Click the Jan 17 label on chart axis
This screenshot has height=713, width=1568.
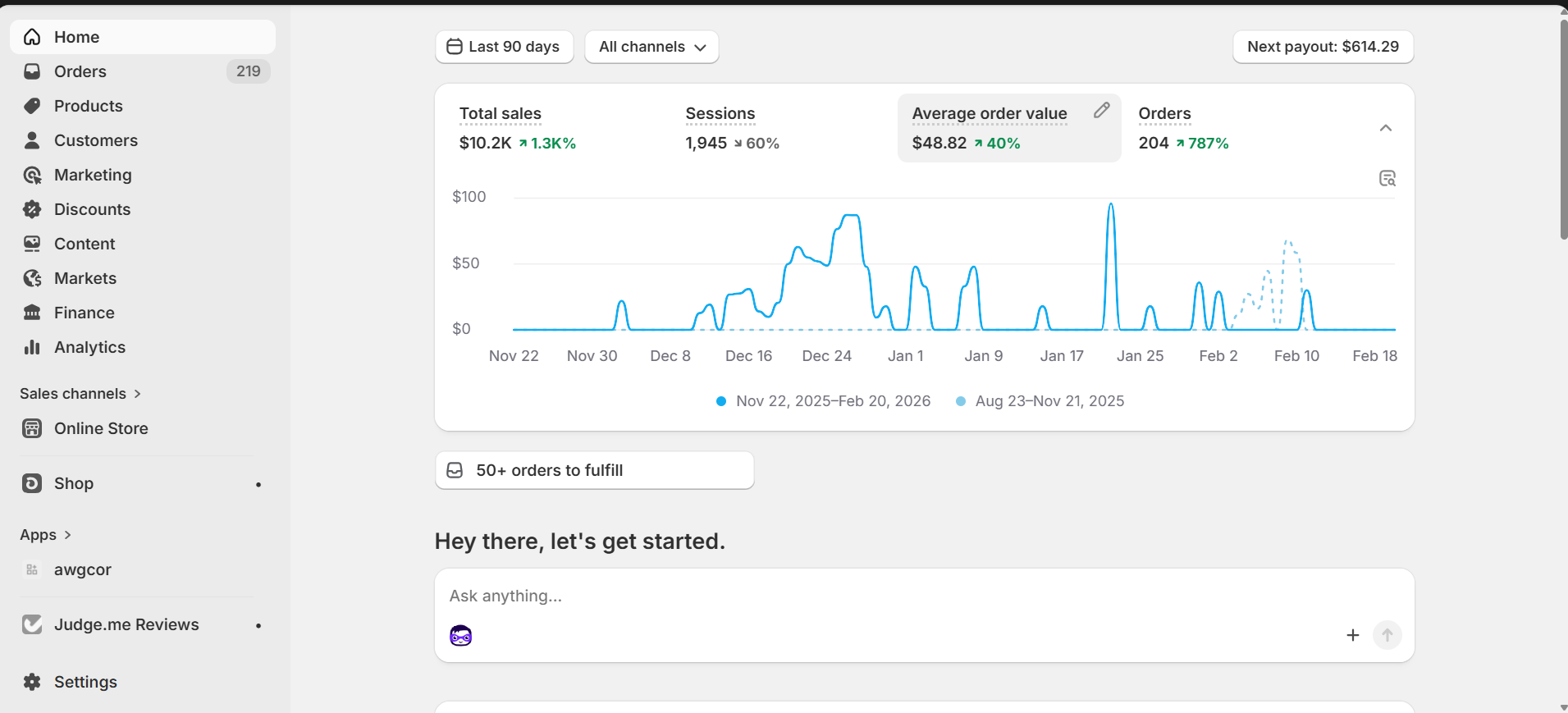[x=1062, y=356]
